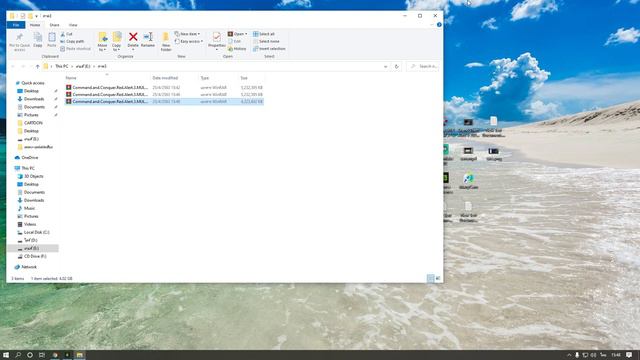Select This PC in navigation pane
640x360 pixels.
click(28, 168)
